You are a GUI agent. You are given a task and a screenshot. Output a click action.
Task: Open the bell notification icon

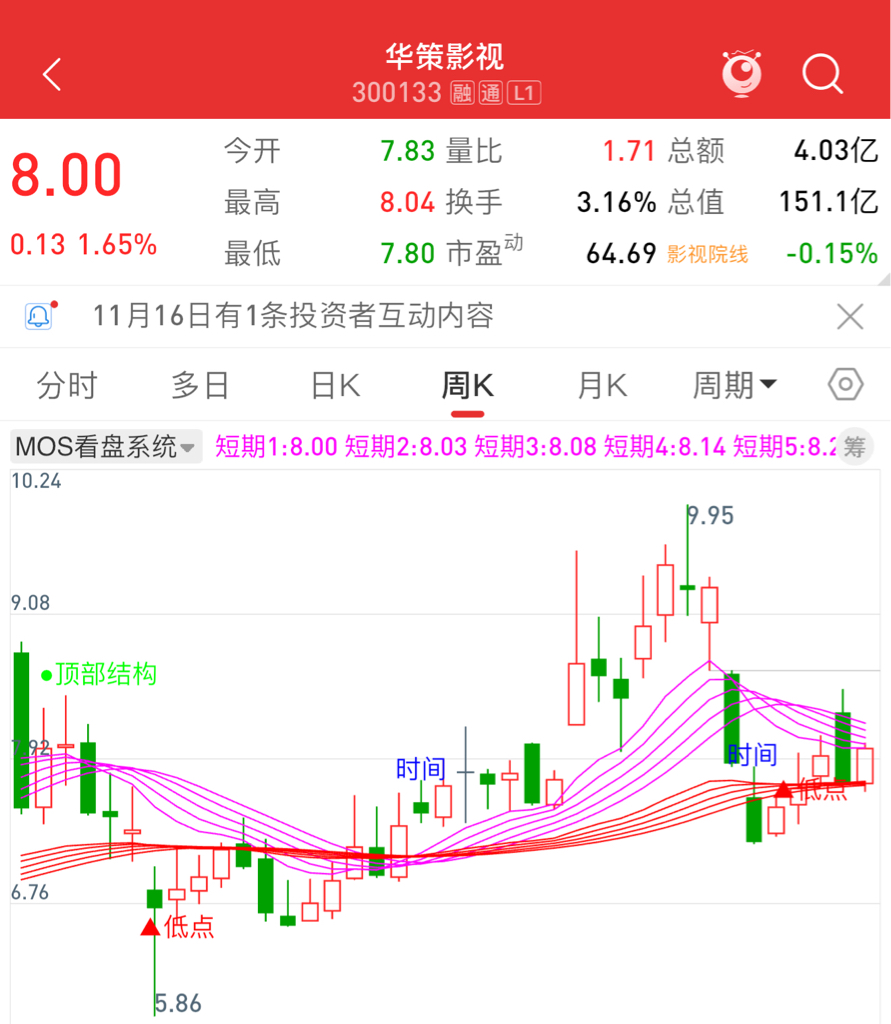39,316
